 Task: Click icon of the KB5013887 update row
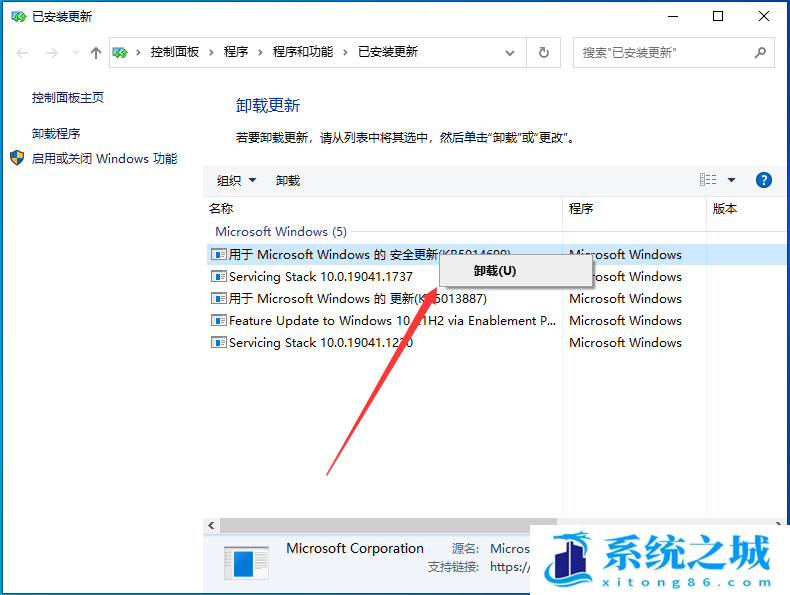(x=219, y=298)
